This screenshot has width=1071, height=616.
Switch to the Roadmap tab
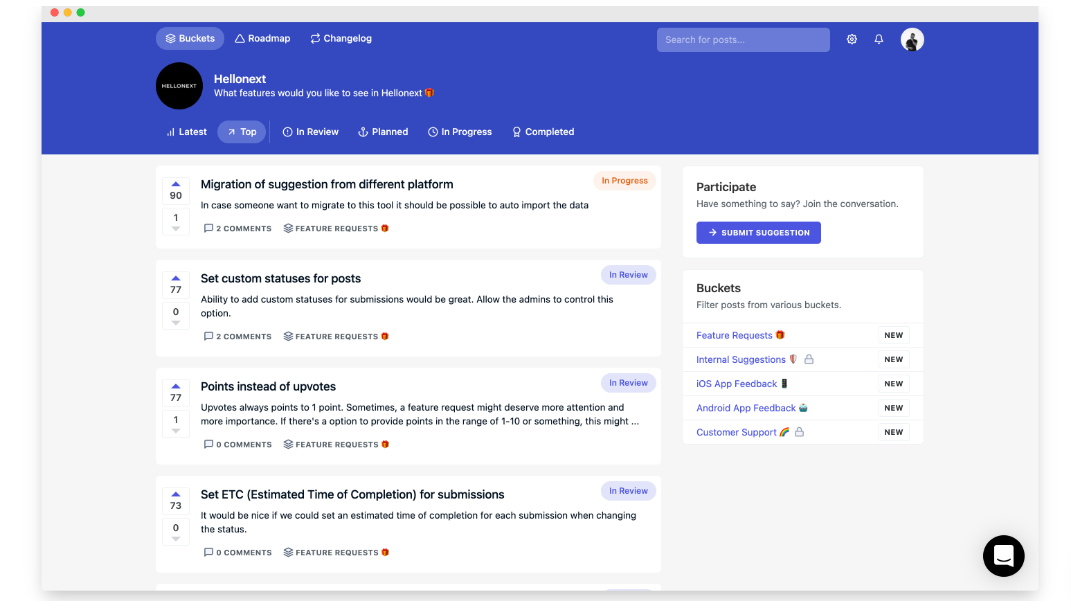(x=262, y=39)
